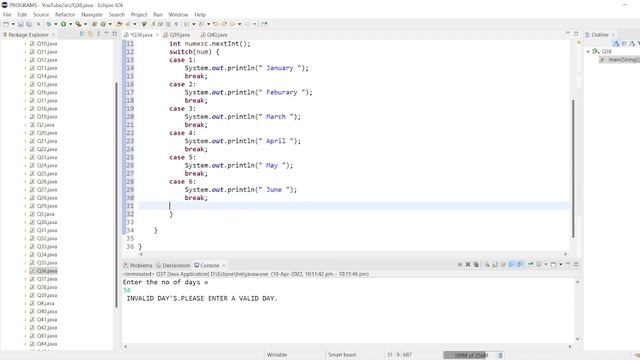The image size is (640, 360).
Task: Click the Debug bug icon in toolbar
Action: pyautogui.click(x=49, y=24)
